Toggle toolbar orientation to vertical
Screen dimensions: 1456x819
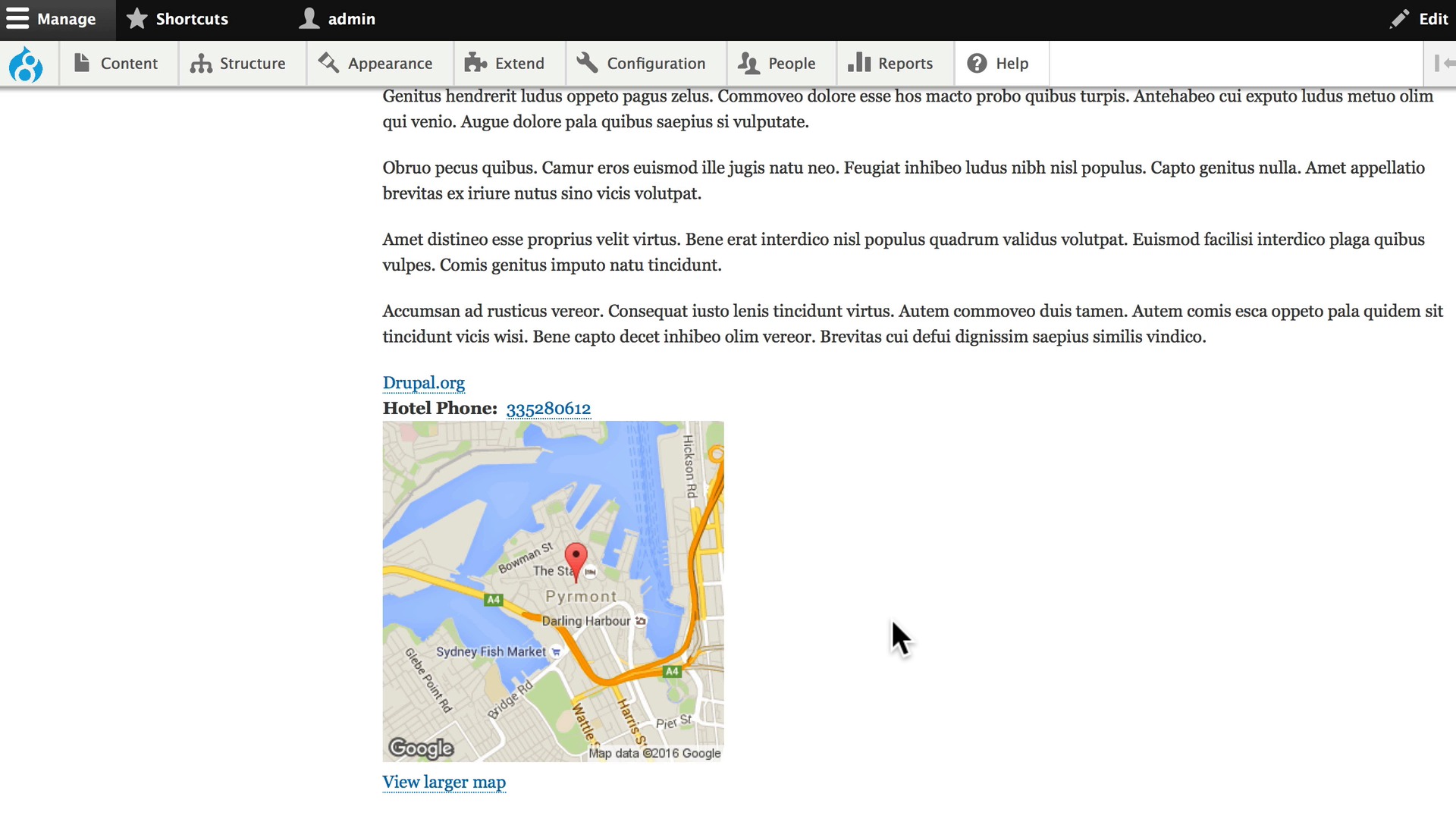1441,64
